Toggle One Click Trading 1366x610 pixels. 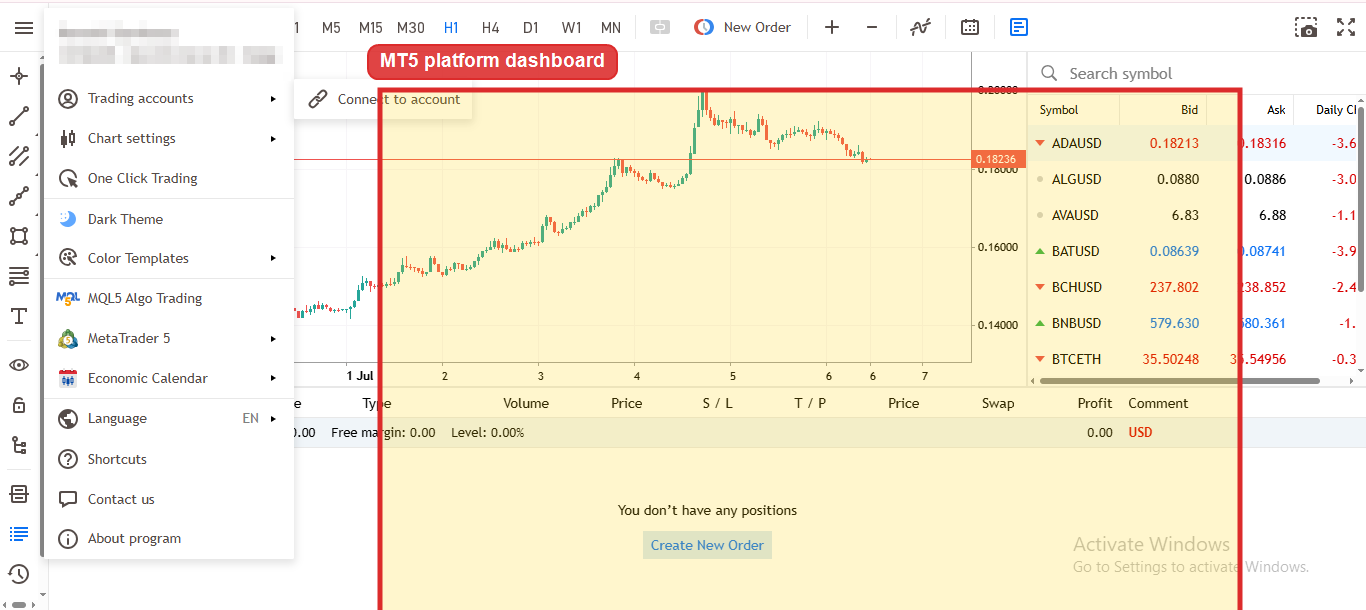[169, 178]
